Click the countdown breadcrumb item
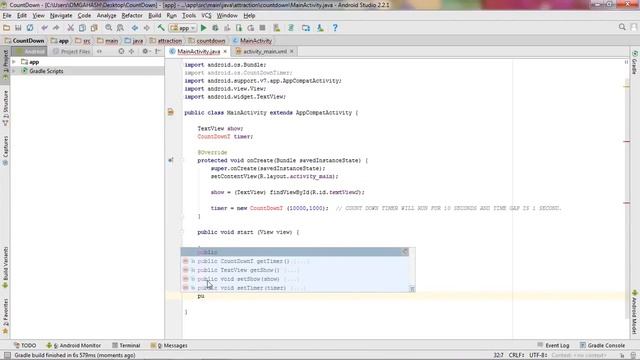Screen dimensions: 640x360 [x=207, y=41]
